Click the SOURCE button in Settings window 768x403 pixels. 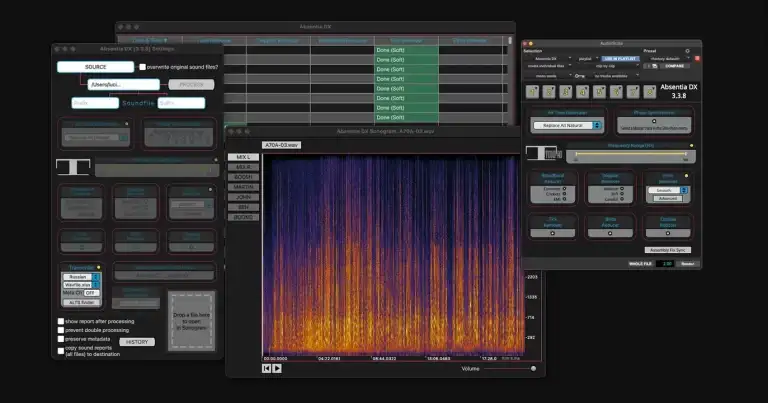pos(96,67)
